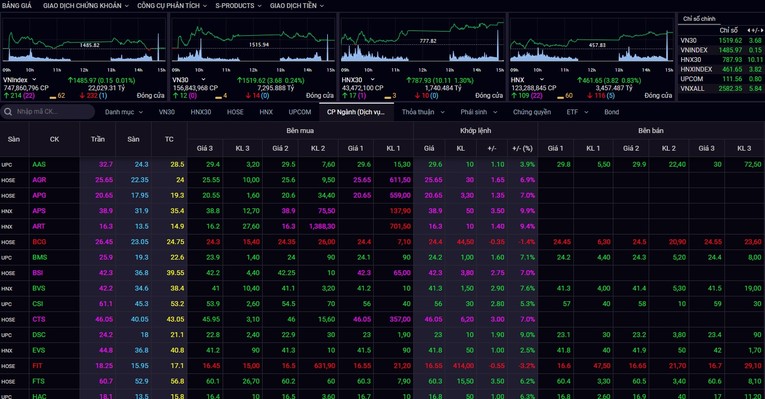Expand the Danh mục dropdown tab
The width and height of the screenshot is (765, 399).
click(x=124, y=112)
